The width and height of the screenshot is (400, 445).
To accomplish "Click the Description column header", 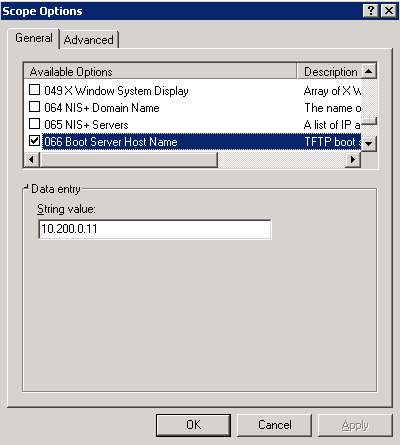I will [329, 71].
